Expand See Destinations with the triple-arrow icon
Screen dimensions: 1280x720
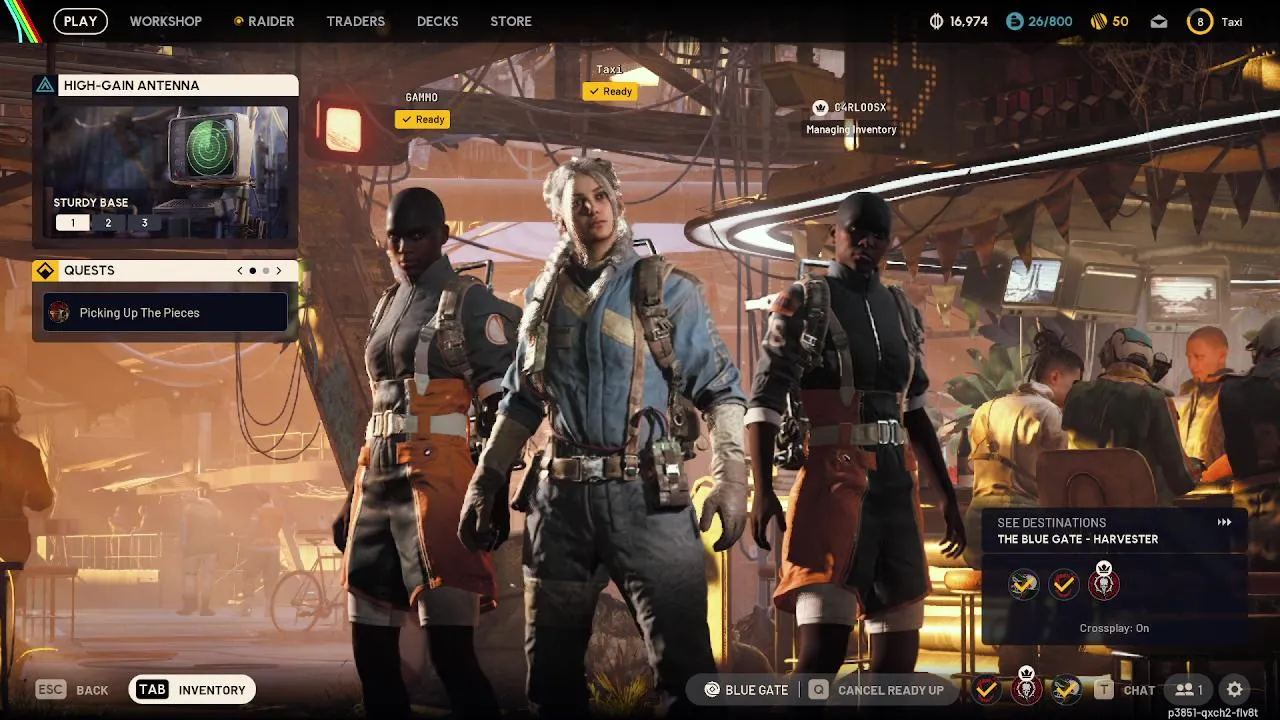1224,522
